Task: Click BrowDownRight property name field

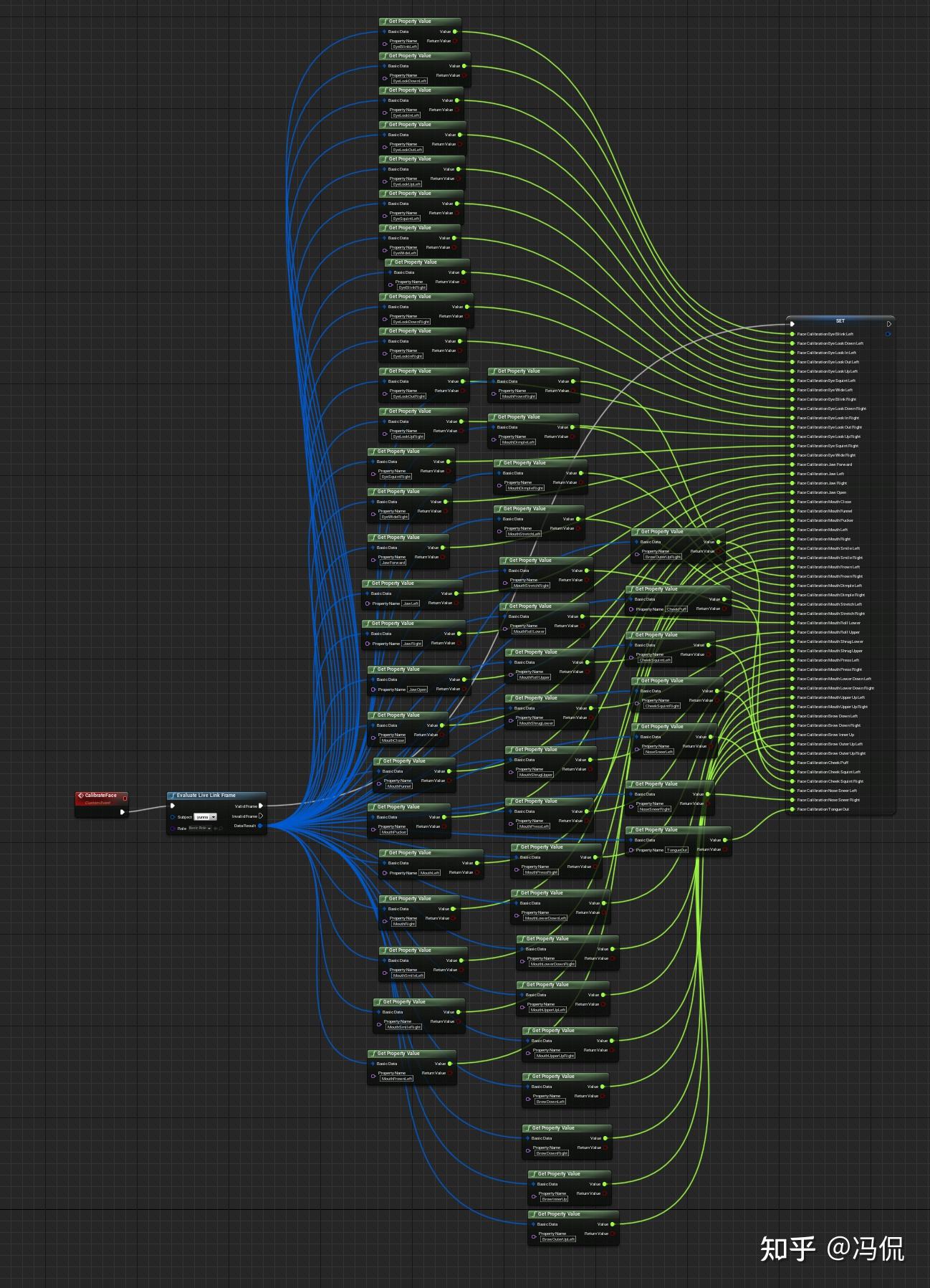Action: coord(552,1153)
